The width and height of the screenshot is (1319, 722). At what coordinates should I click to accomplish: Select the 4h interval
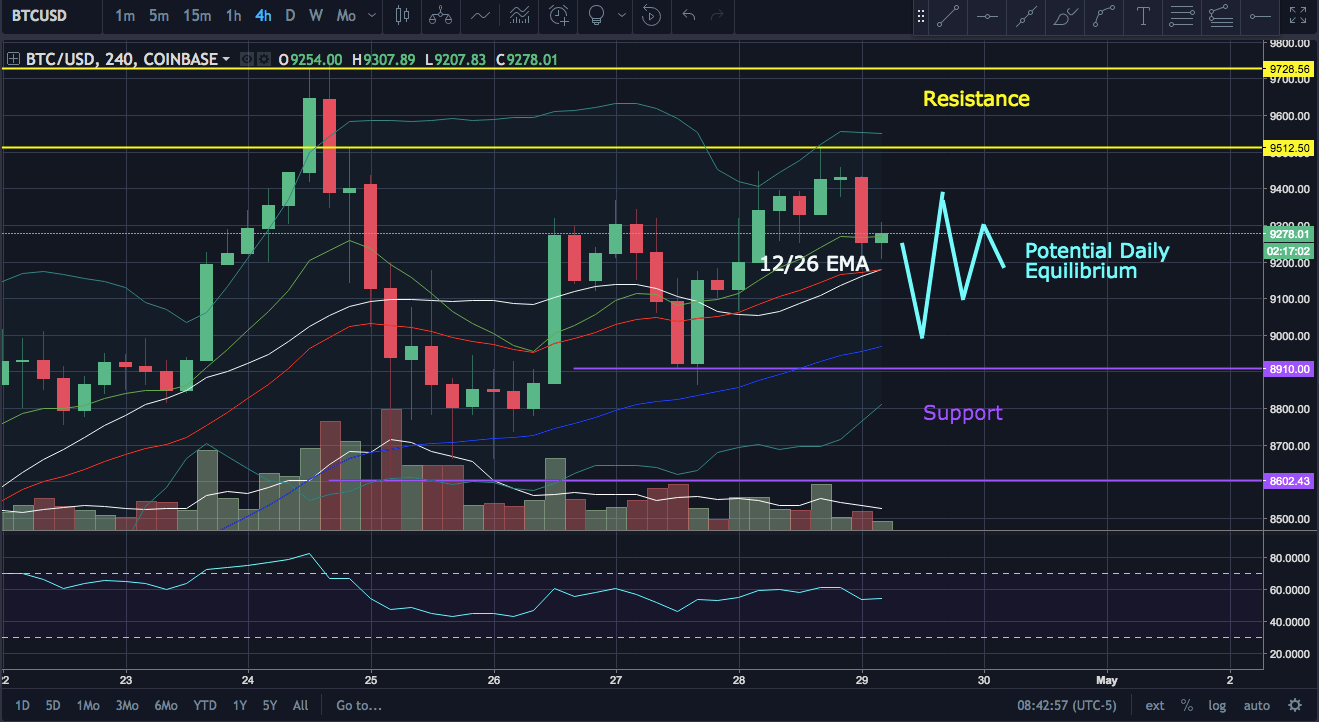[263, 15]
